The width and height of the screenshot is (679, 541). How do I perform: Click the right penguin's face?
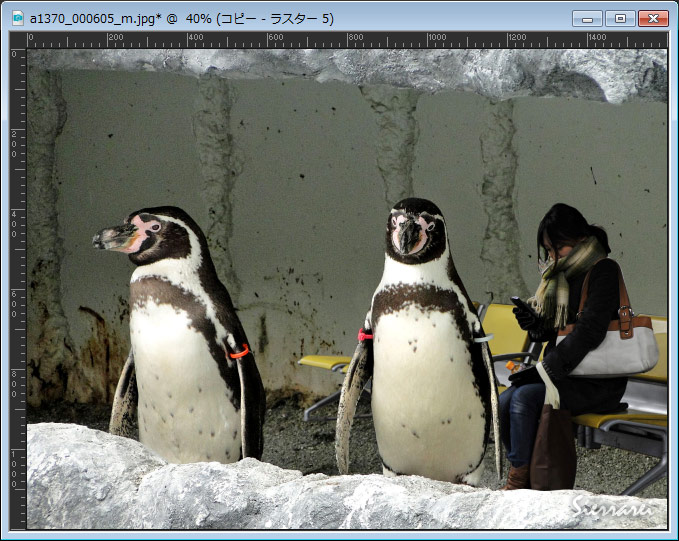pyautogui.click(x=414, y=230)
